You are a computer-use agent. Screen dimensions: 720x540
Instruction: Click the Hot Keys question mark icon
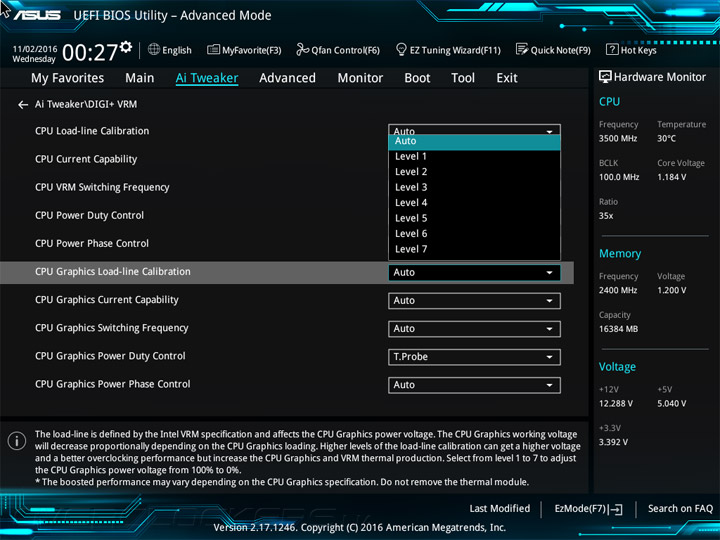[612, 49]
